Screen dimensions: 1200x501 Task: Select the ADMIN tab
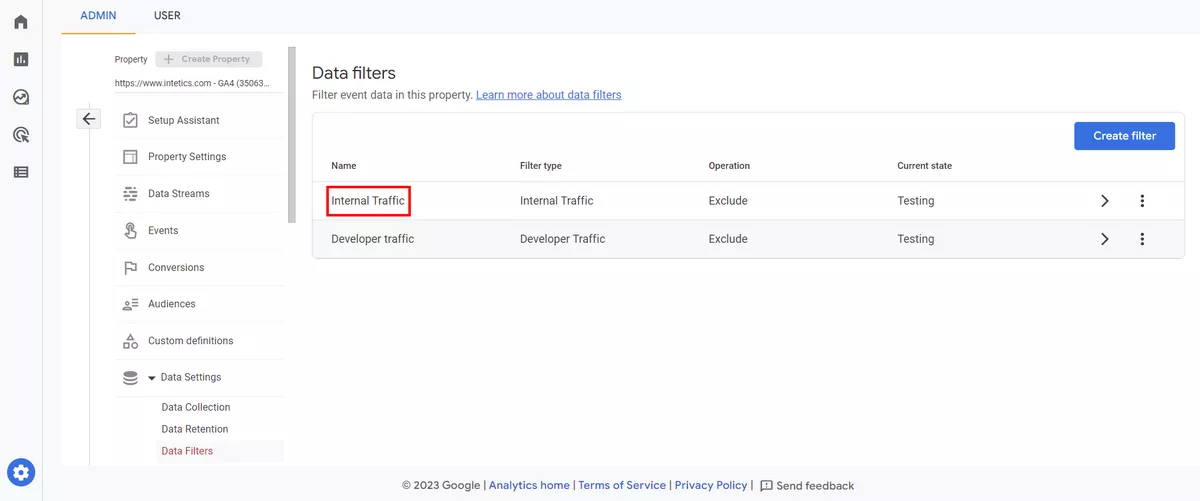pos(98,15)
